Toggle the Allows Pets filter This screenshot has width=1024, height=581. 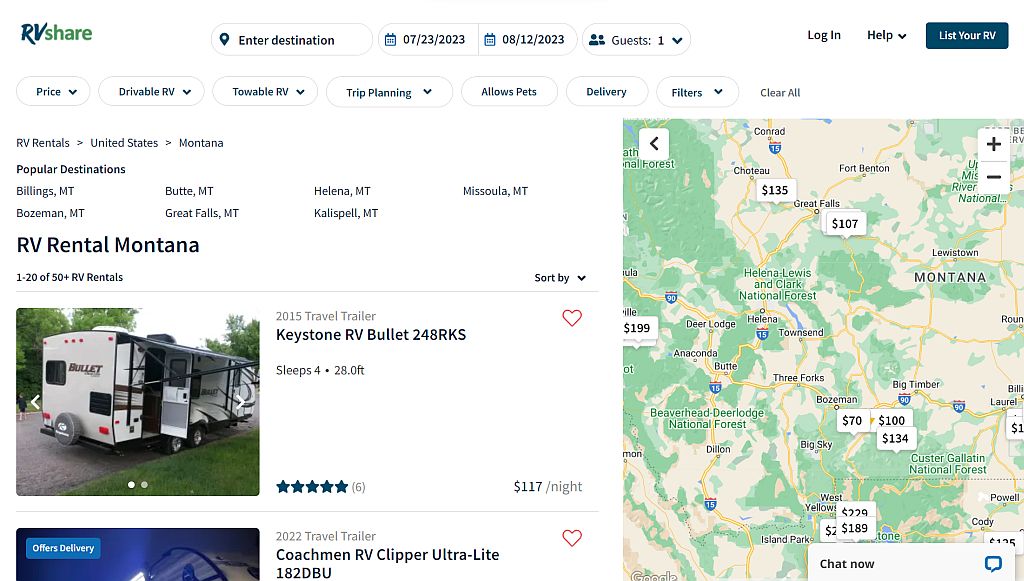509,91
